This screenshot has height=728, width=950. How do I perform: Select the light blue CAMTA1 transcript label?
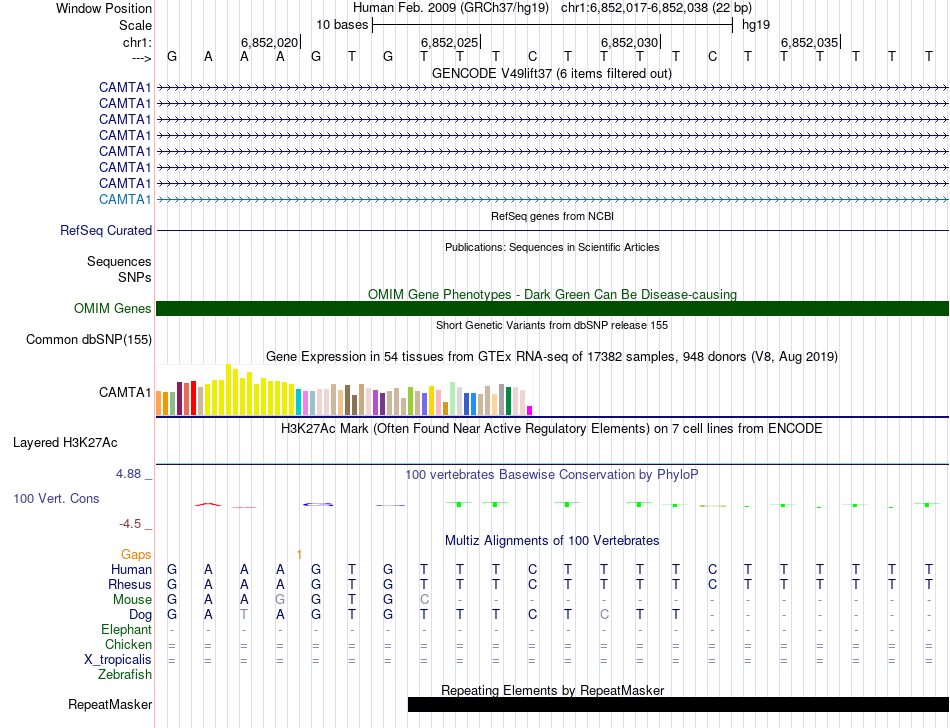(125, 199)
